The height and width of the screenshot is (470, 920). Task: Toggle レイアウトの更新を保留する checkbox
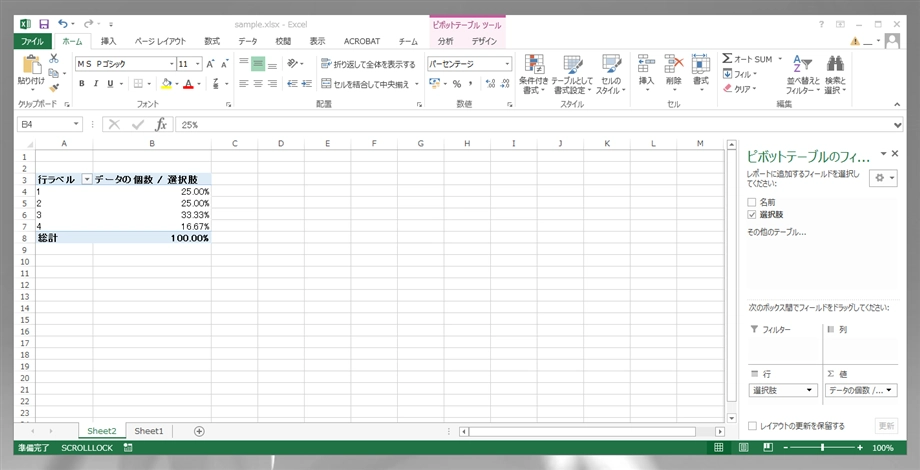point(752,426)
